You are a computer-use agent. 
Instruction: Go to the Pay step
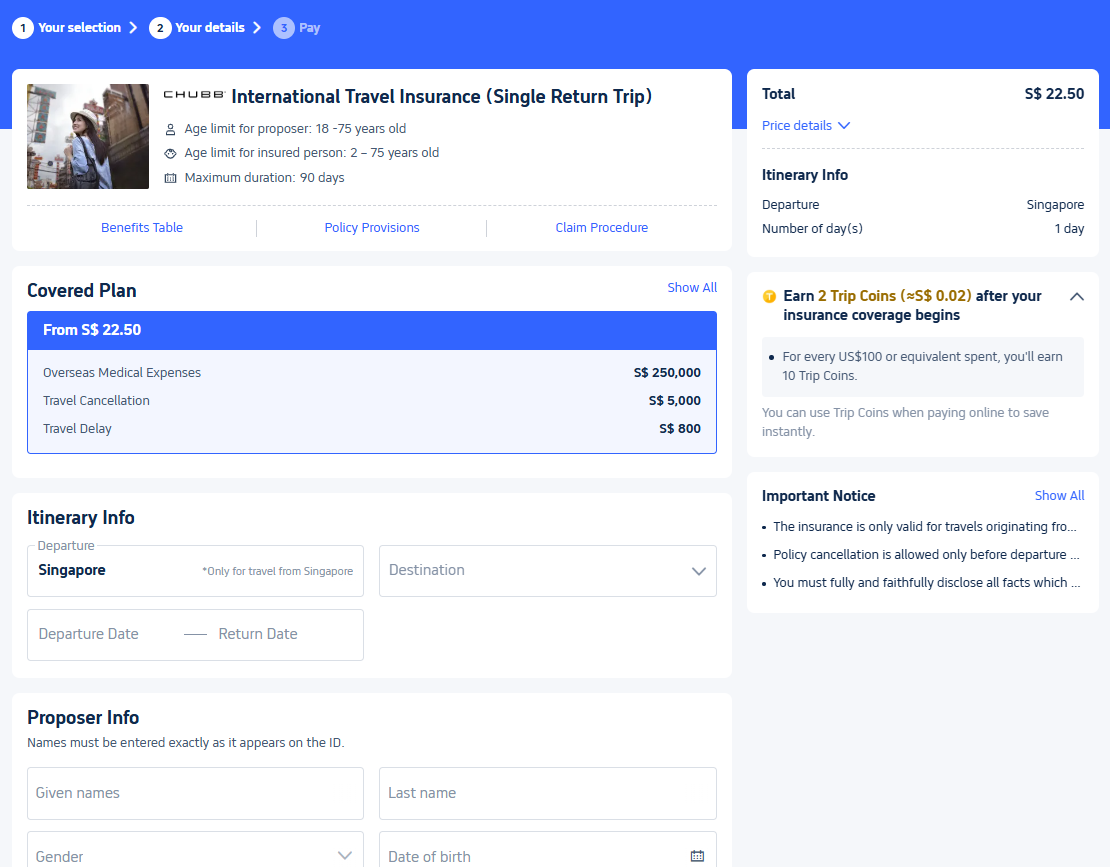[309, 28]
